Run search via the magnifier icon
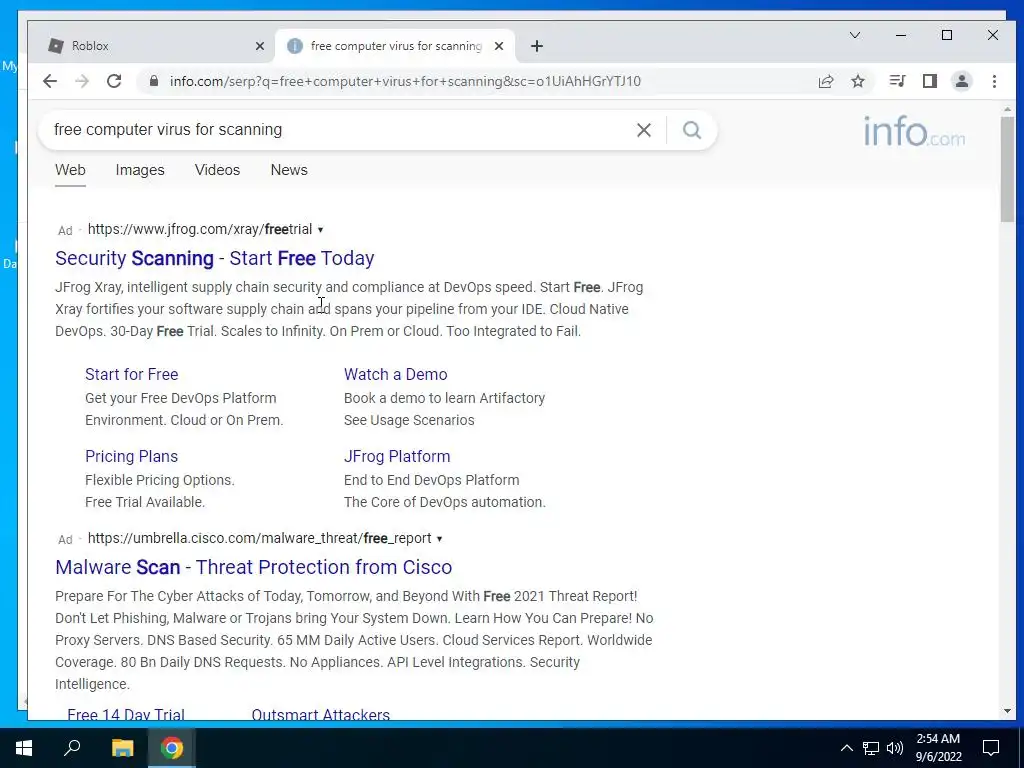The image size is (1024, 768). coord(692,130)
